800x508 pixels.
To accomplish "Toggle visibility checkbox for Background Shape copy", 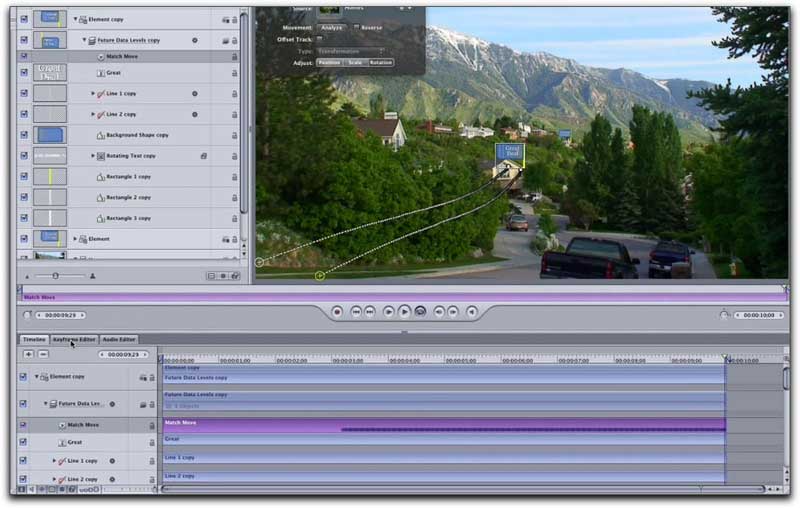I will point(24,135).
